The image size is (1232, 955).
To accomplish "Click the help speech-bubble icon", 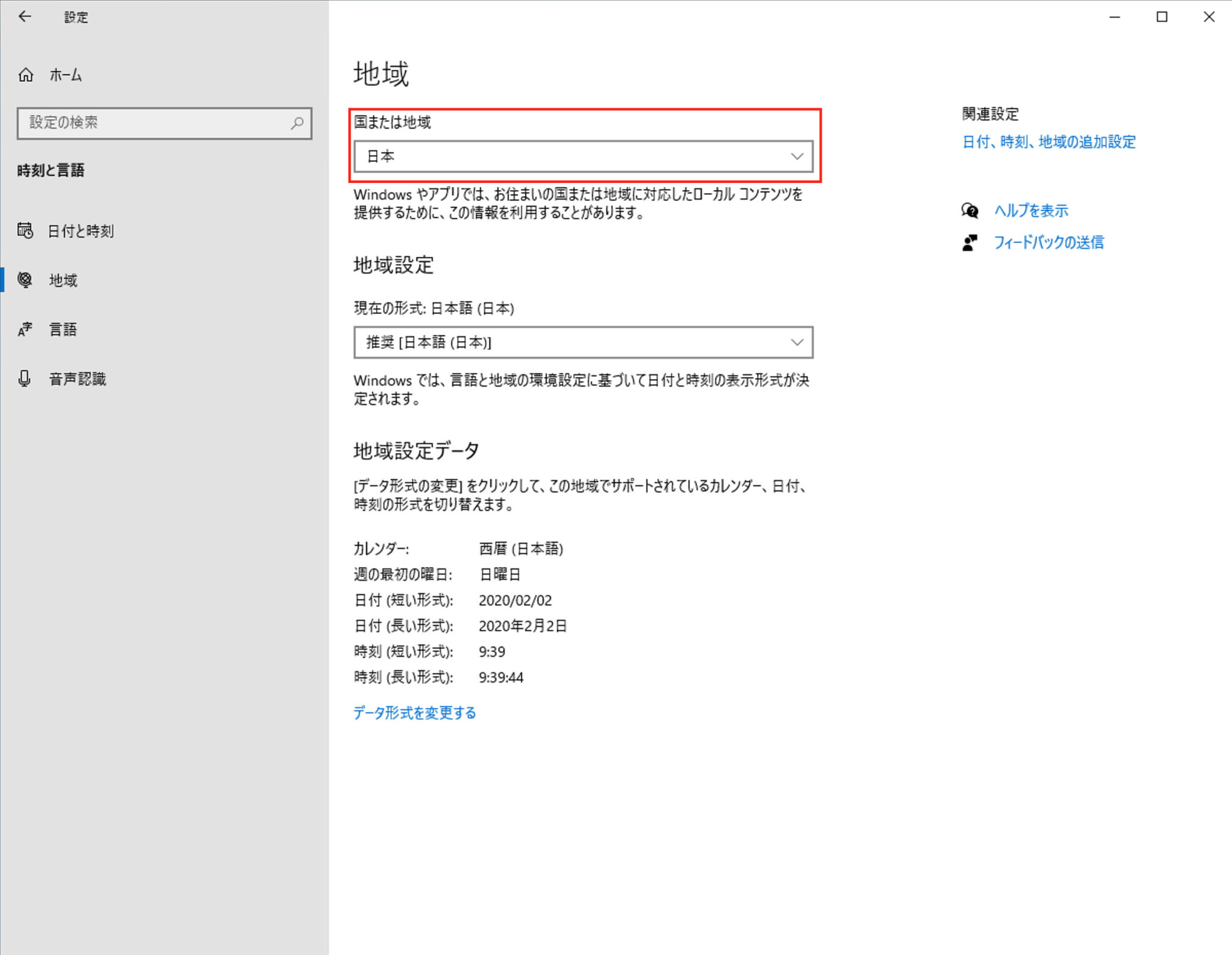I will click(970, 211).
